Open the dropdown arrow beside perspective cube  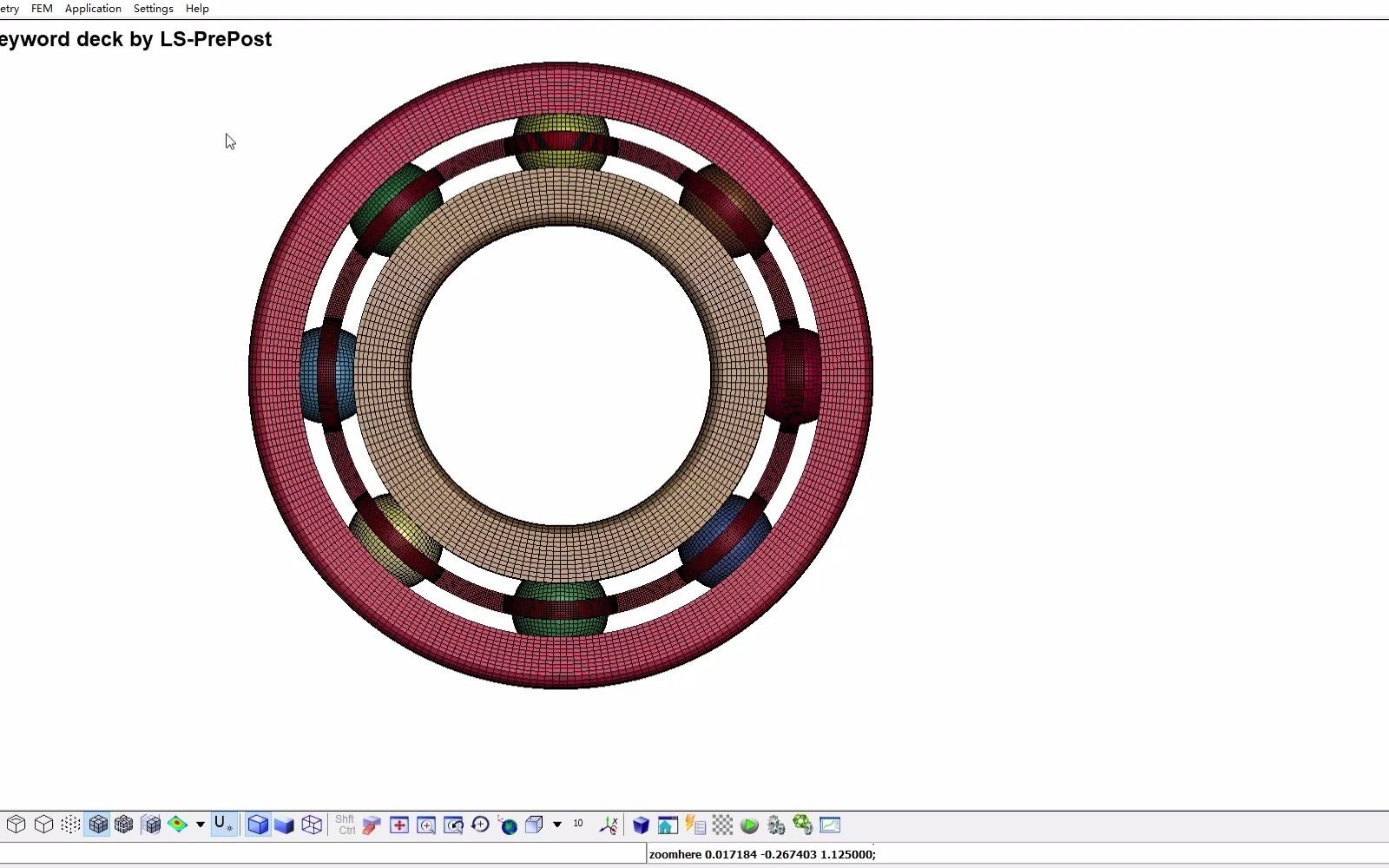click(557, 825)
